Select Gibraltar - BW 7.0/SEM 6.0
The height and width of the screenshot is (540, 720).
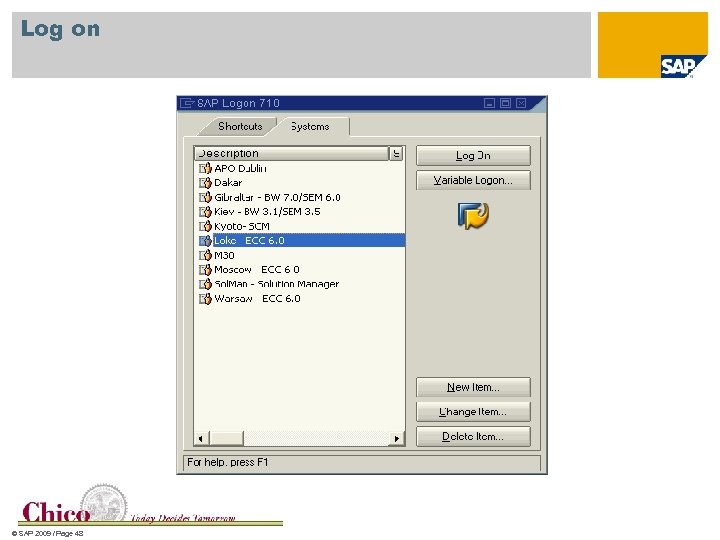300,197
